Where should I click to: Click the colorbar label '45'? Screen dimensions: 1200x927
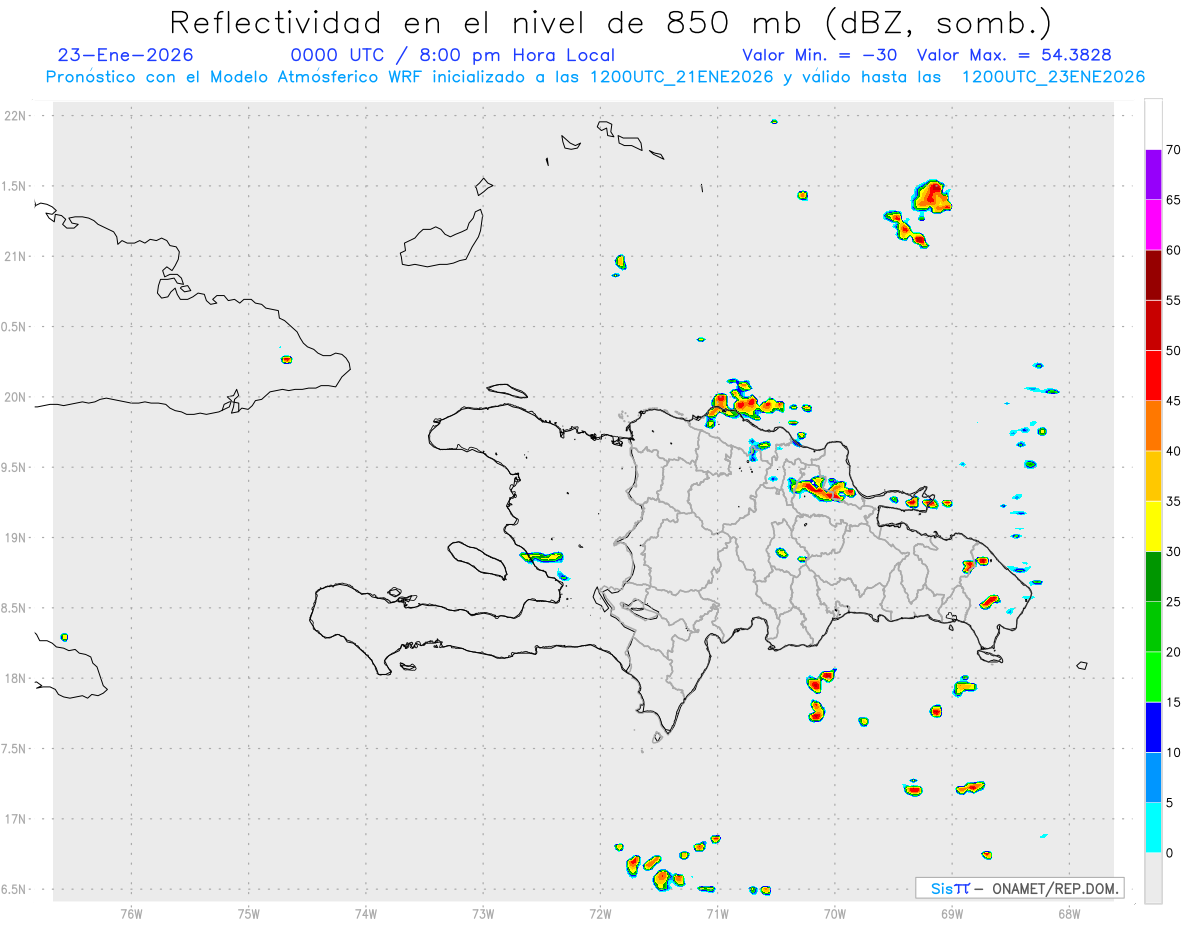pos(1173,401)
